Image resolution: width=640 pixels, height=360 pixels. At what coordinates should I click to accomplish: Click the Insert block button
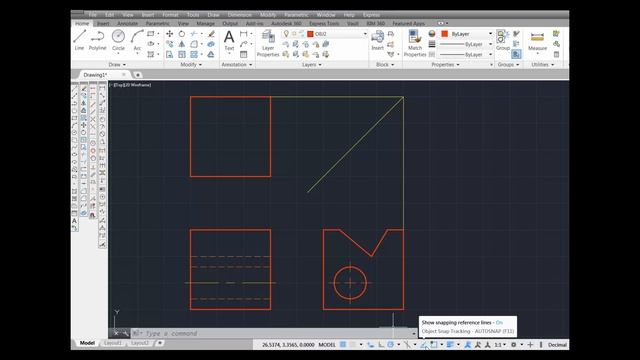click(x=378, y=41)
